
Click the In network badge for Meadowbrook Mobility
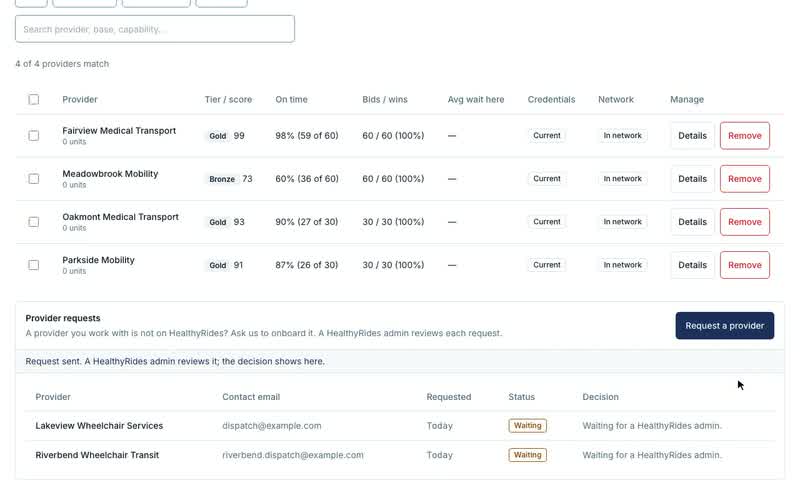[622, 179]
